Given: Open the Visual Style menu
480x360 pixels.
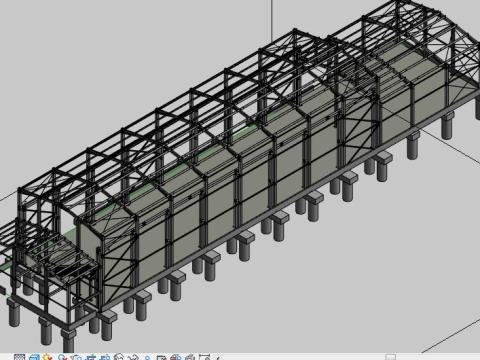Looking at the screenshot, I should 34,358.
